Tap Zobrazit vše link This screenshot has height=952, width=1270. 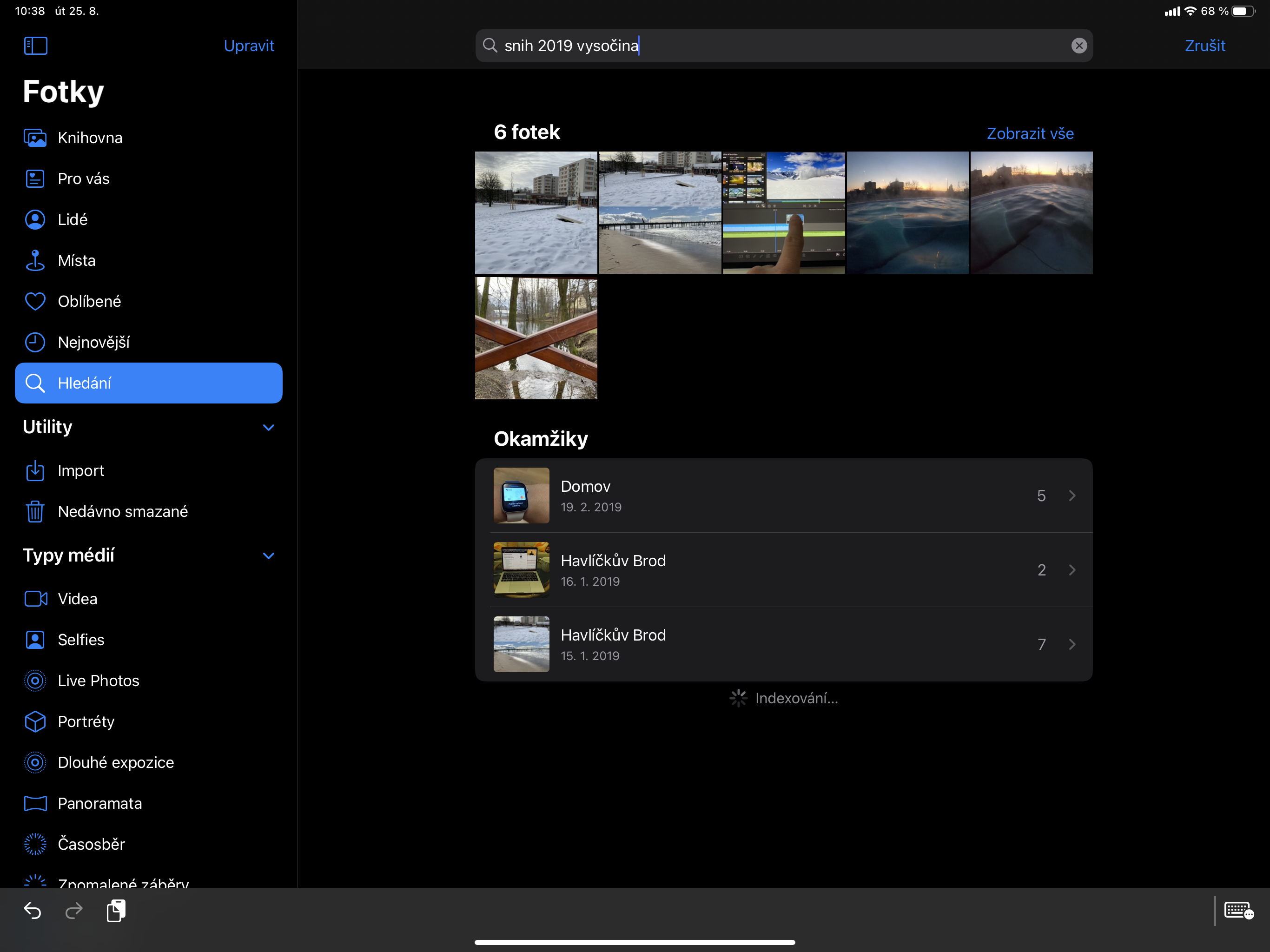[x=1030, y=134]
